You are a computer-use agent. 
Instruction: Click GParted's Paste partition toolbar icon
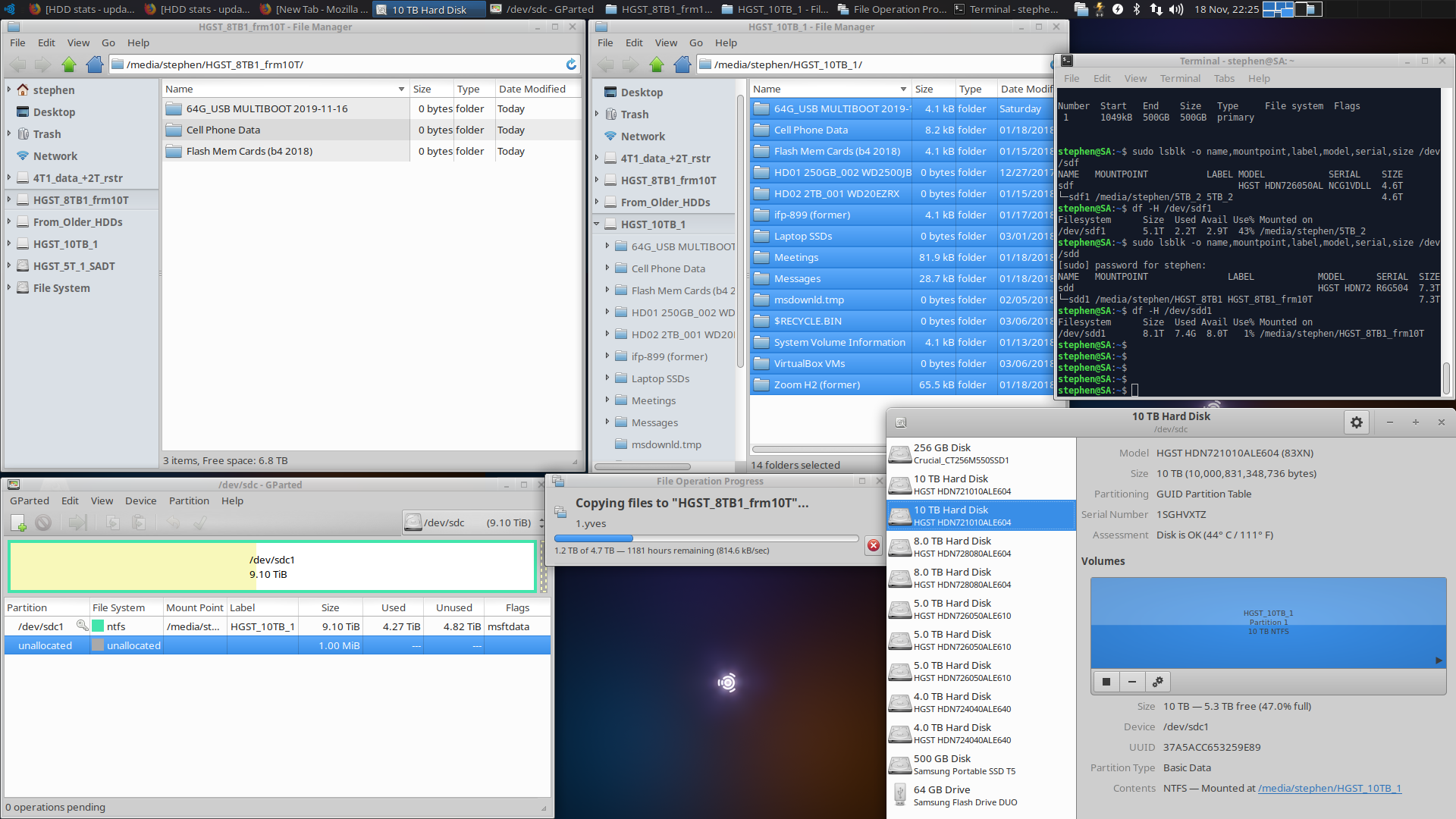click(x=139, y=522)
